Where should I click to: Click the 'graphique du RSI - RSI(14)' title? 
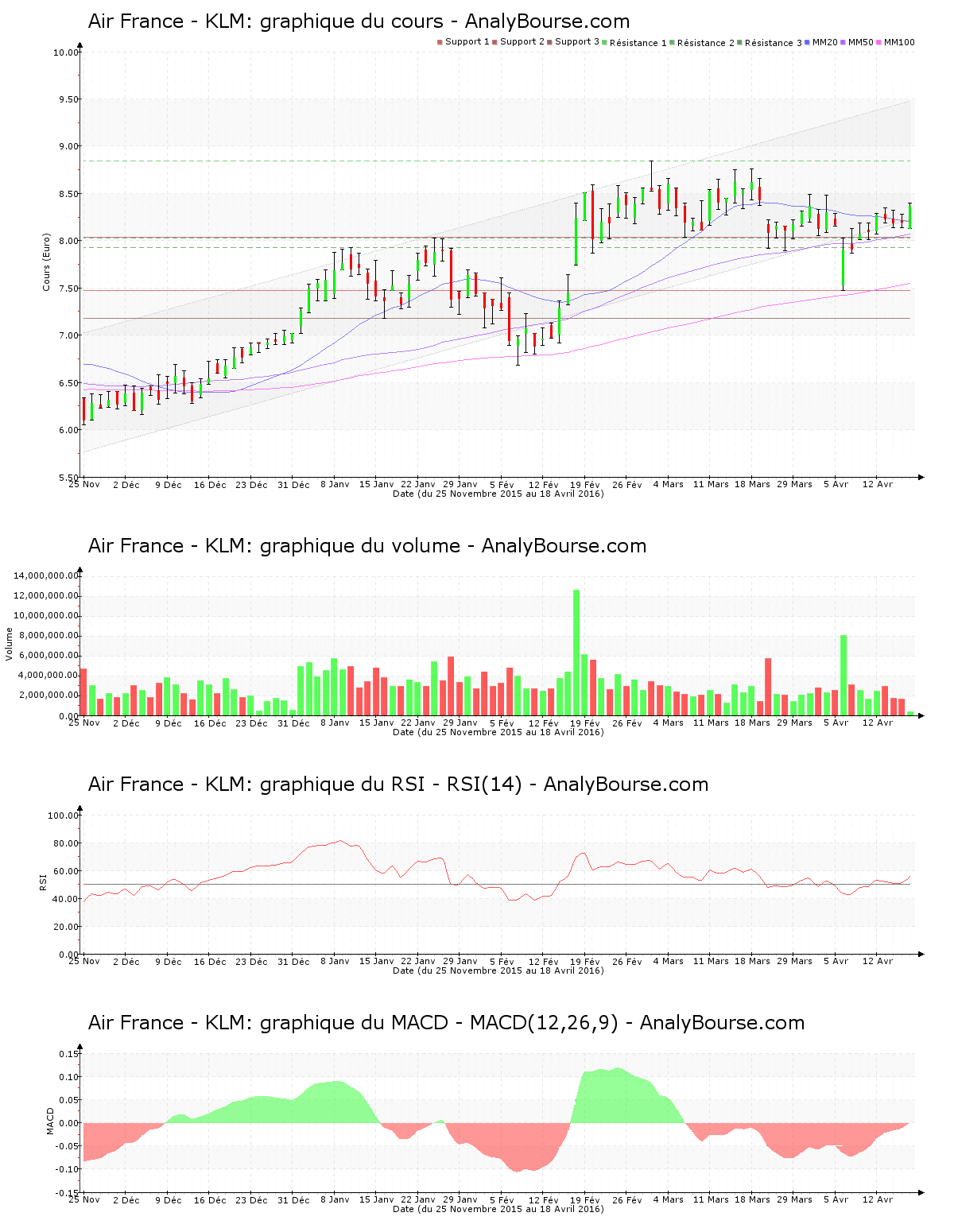[398, 785]
